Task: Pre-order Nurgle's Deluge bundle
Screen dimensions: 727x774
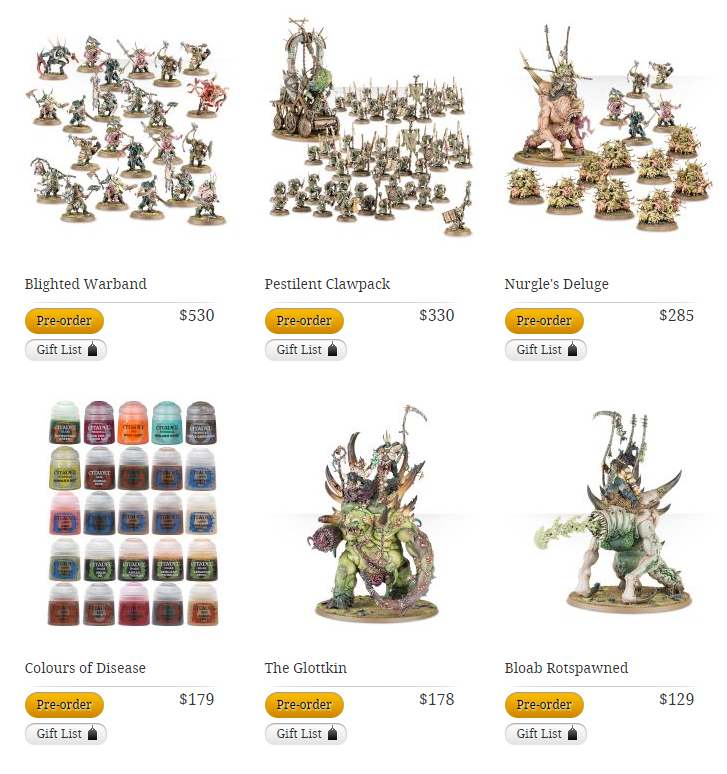Action: click(x=544, y=321)
